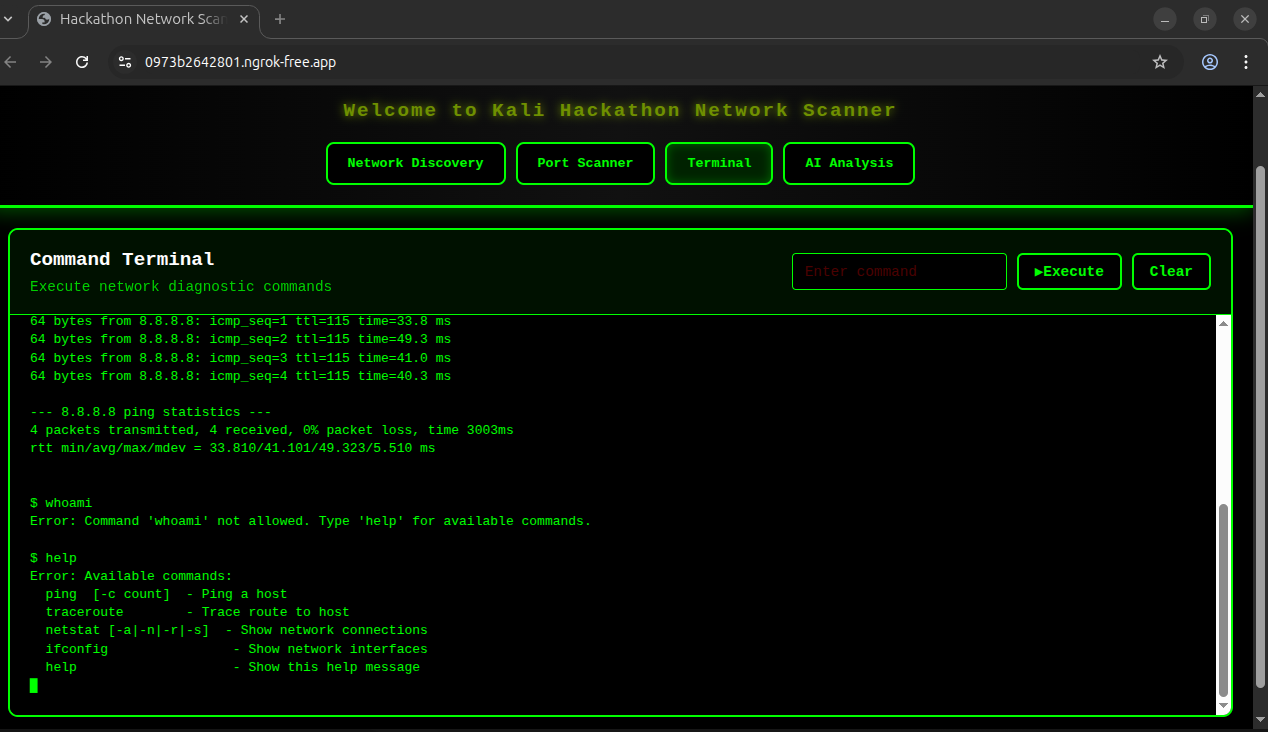Click the 'rtt min/avg/max/mdev' line
Viewport: 1268px width, 732px height.
tap(232, 448)
